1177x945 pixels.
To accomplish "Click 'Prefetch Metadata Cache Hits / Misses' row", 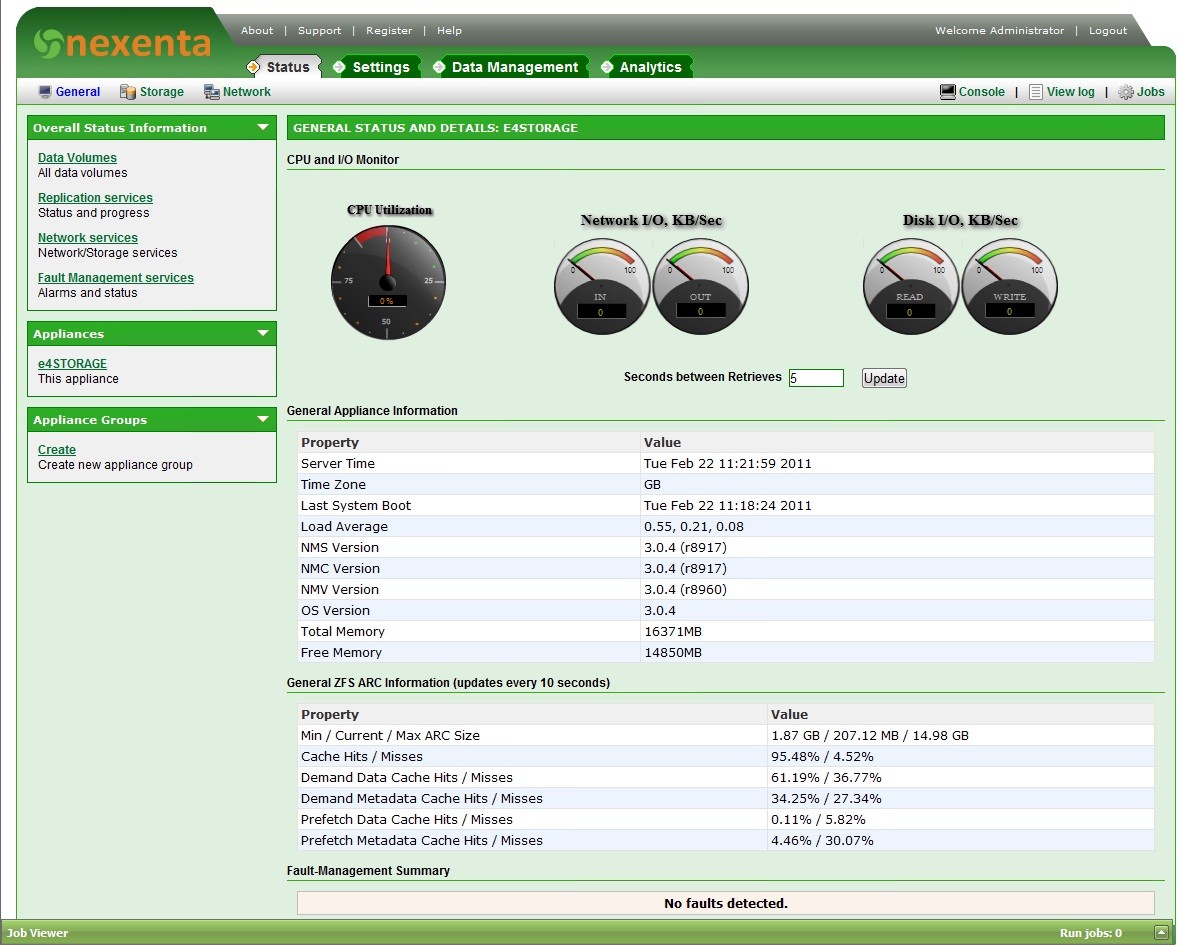I will pos(727,841).
